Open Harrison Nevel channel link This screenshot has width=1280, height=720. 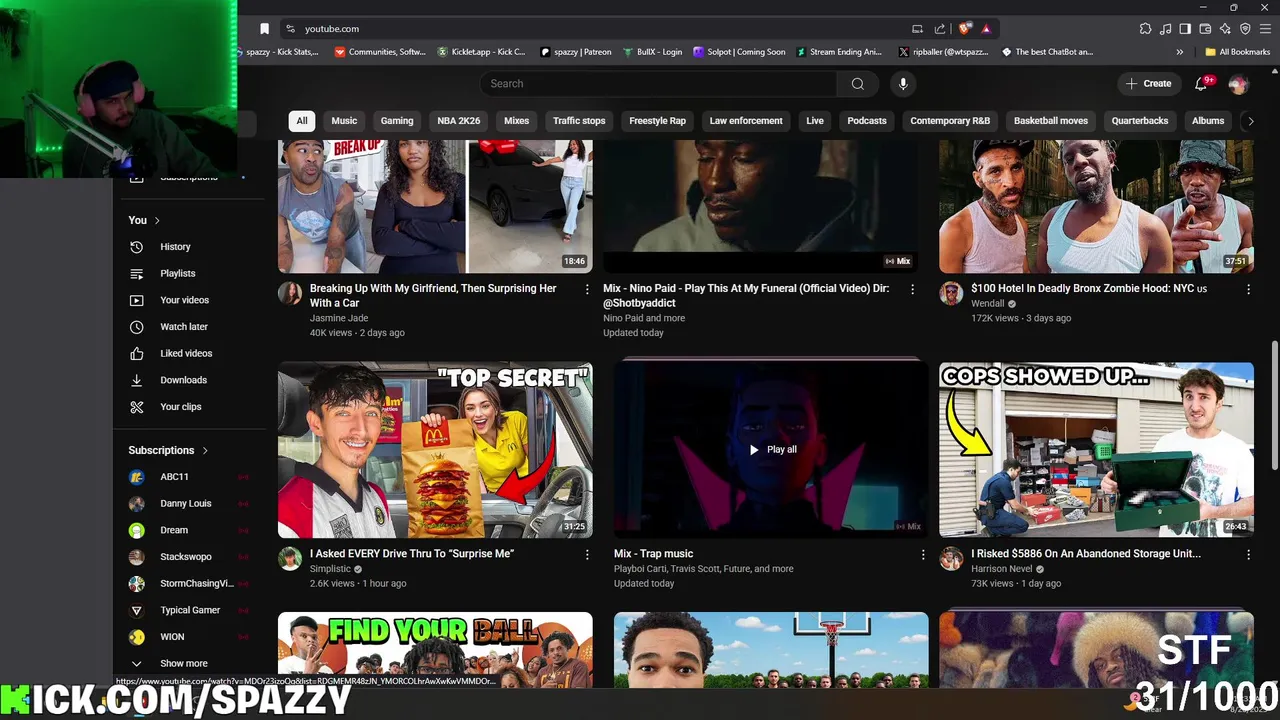coord(1002,569)
